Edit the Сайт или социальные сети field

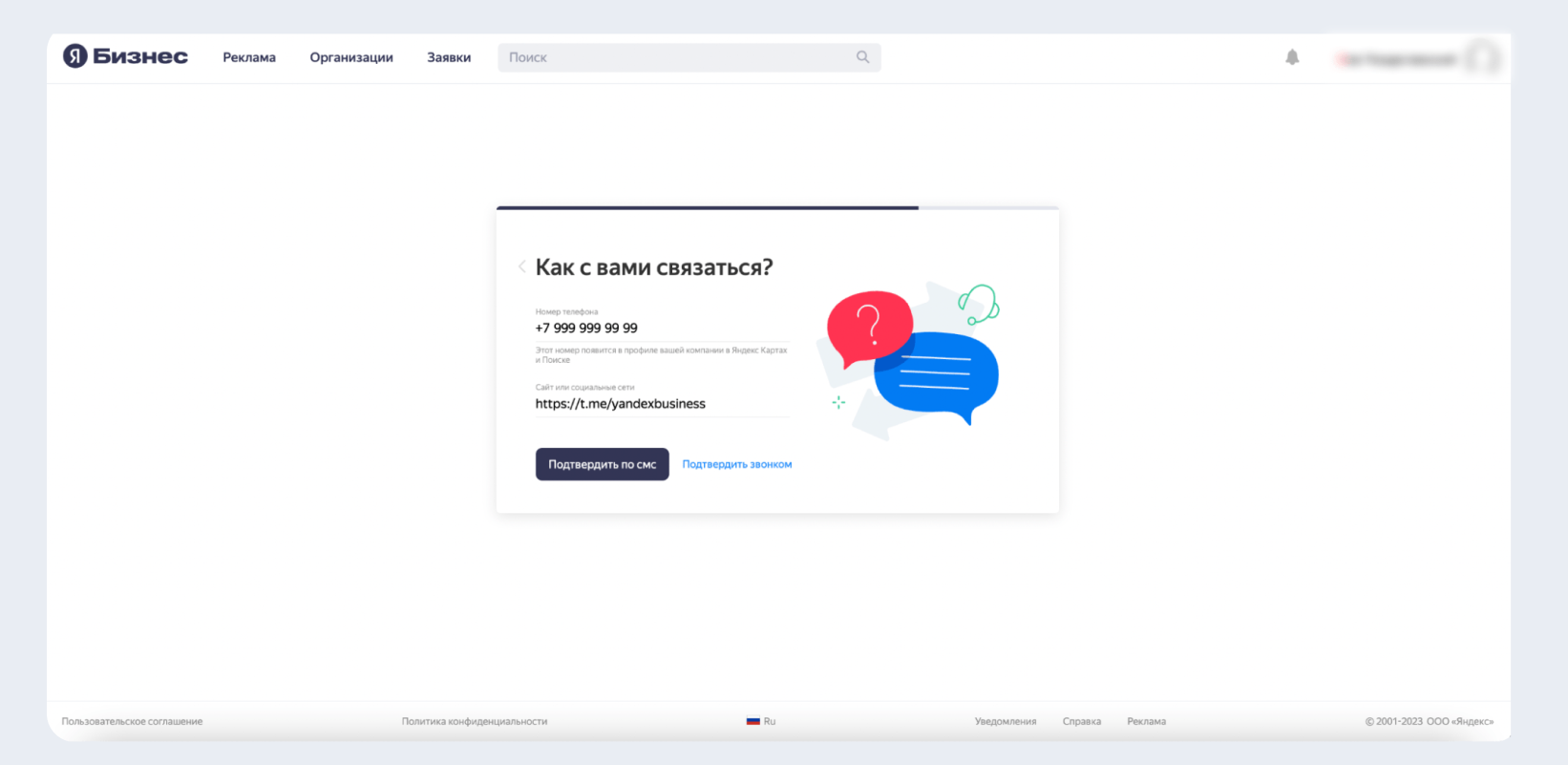click(662, 404)
